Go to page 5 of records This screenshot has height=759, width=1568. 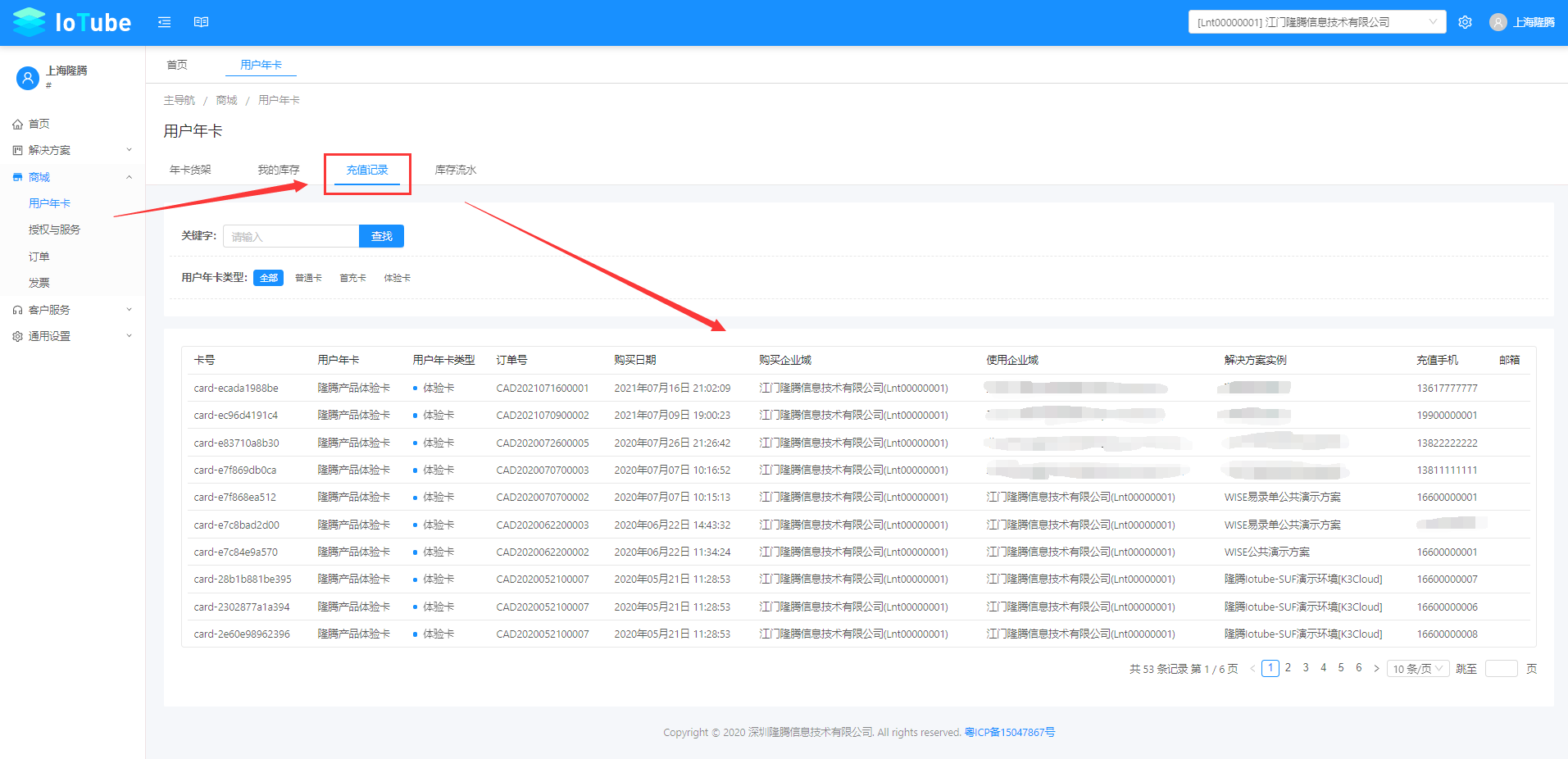1341,668
